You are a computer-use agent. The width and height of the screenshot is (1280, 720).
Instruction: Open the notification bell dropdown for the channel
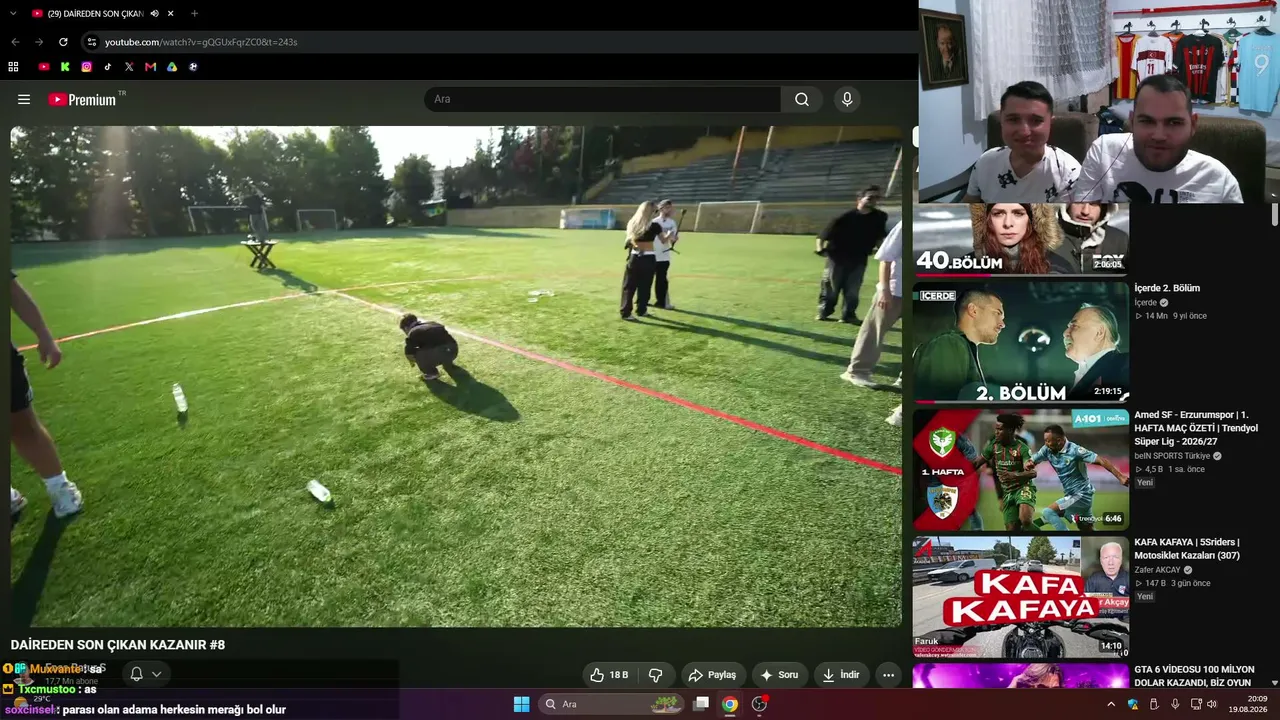pyautogui.click(x=145, y=674)
